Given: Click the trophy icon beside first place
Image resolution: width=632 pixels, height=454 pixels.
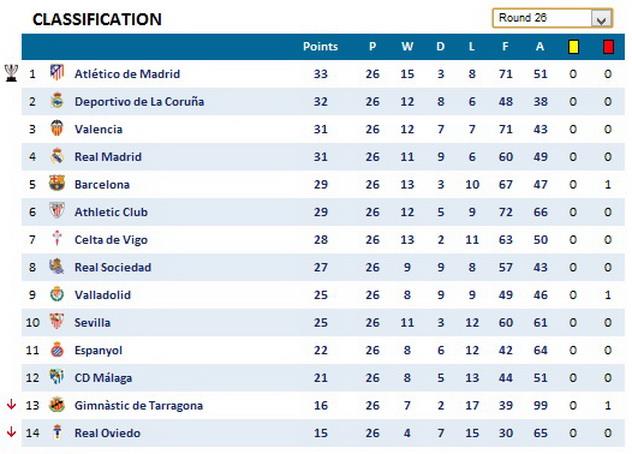Looking at the screenshot, I should coord(11,72).
